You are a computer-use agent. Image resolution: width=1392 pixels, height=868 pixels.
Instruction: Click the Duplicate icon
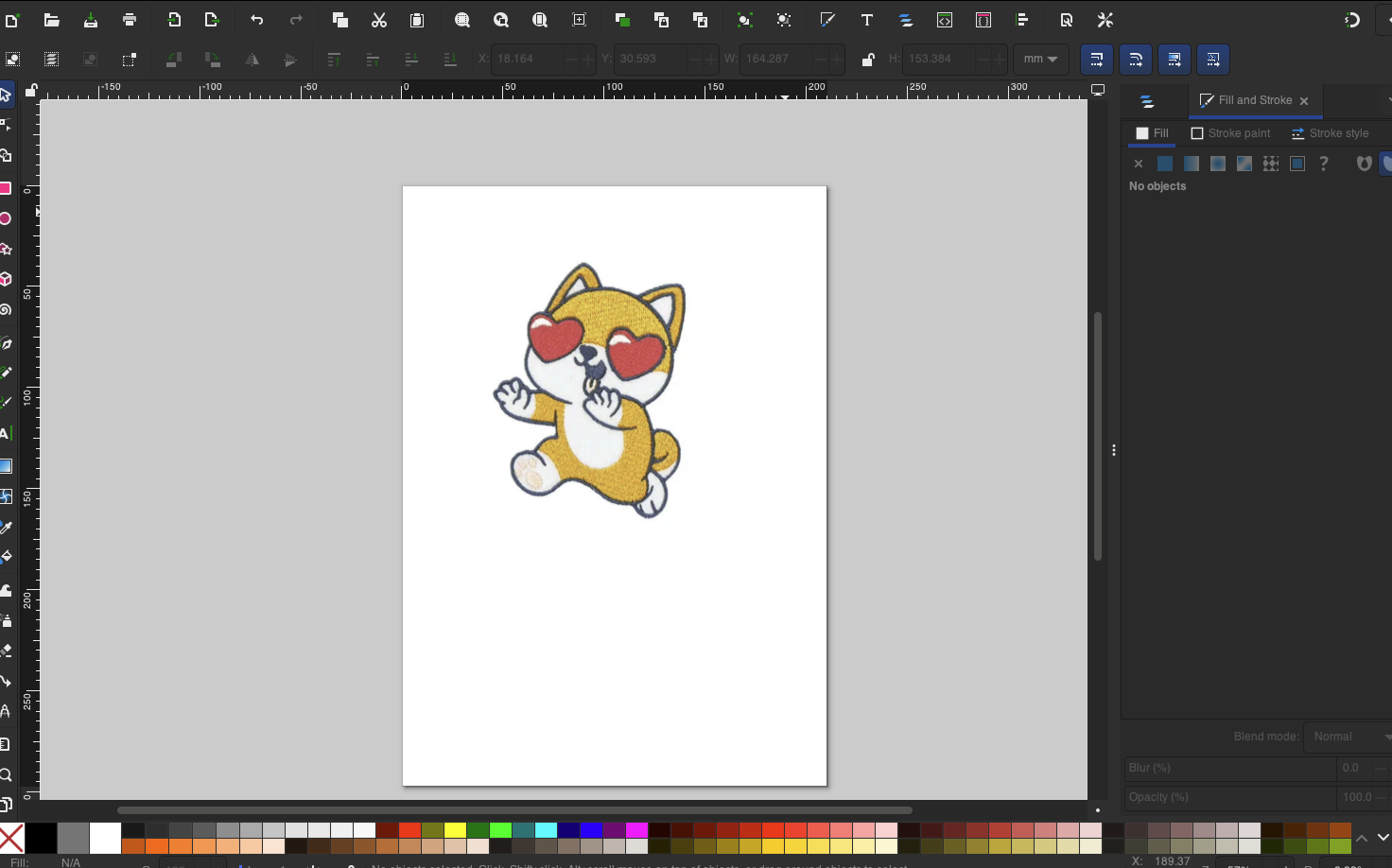tap(622, 20)
